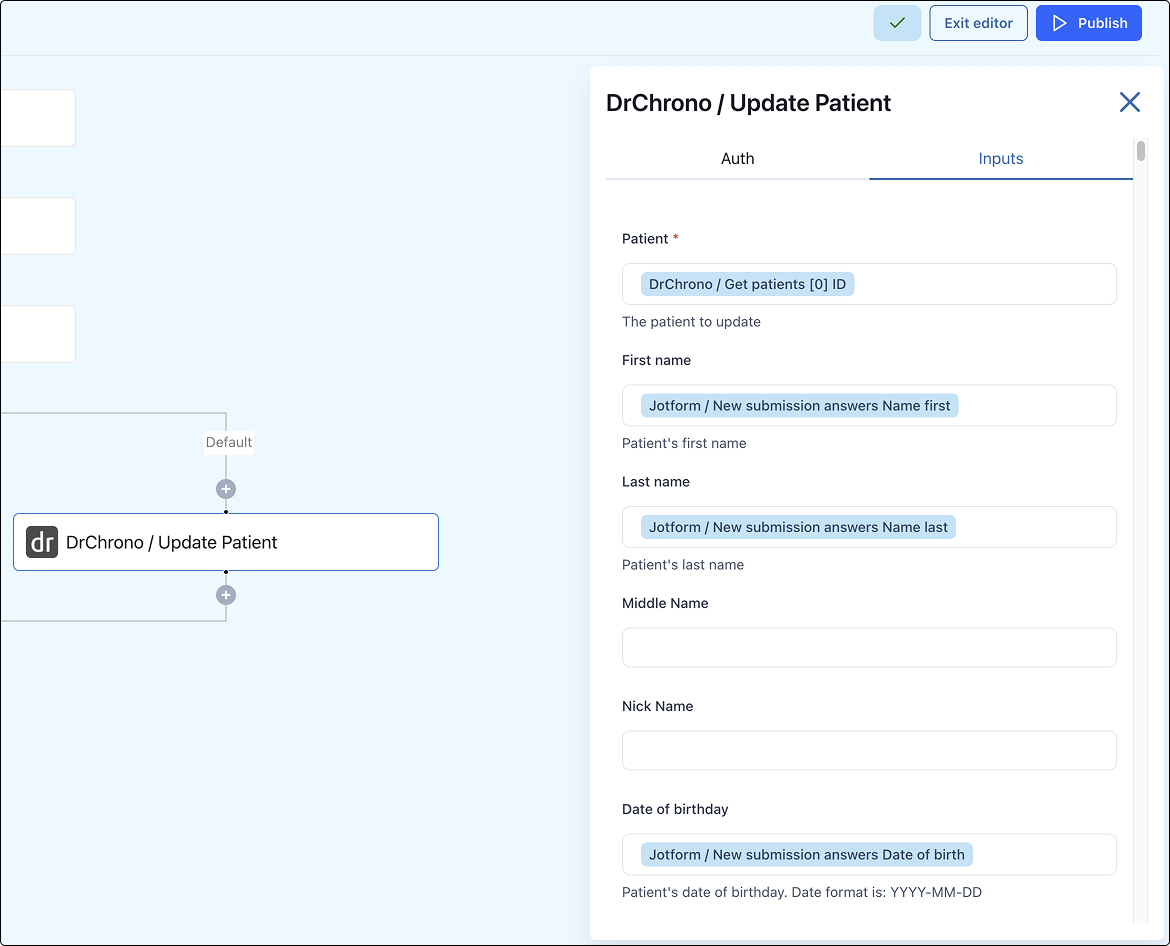Select the DrChrono Get patients ID tag
Image resolution: width=1170 pixels, height=946 pixels.
[x=747, y=284]
